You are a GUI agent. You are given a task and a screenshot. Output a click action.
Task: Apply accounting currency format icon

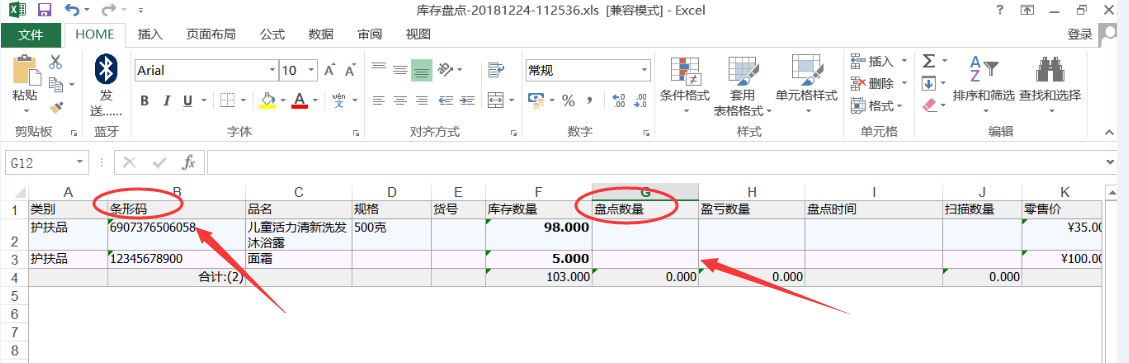[536, 99]
